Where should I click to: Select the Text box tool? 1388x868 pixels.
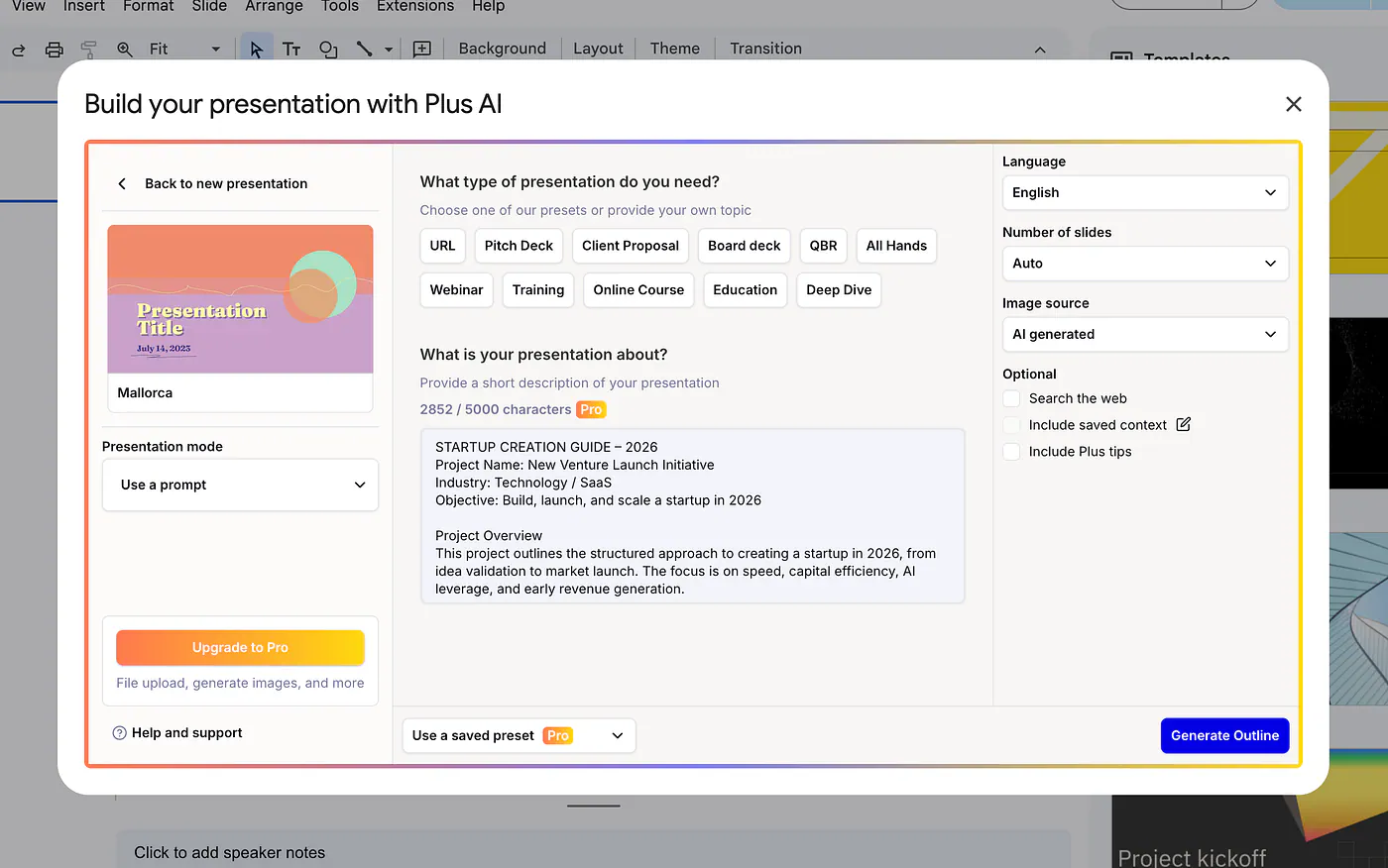291,50
